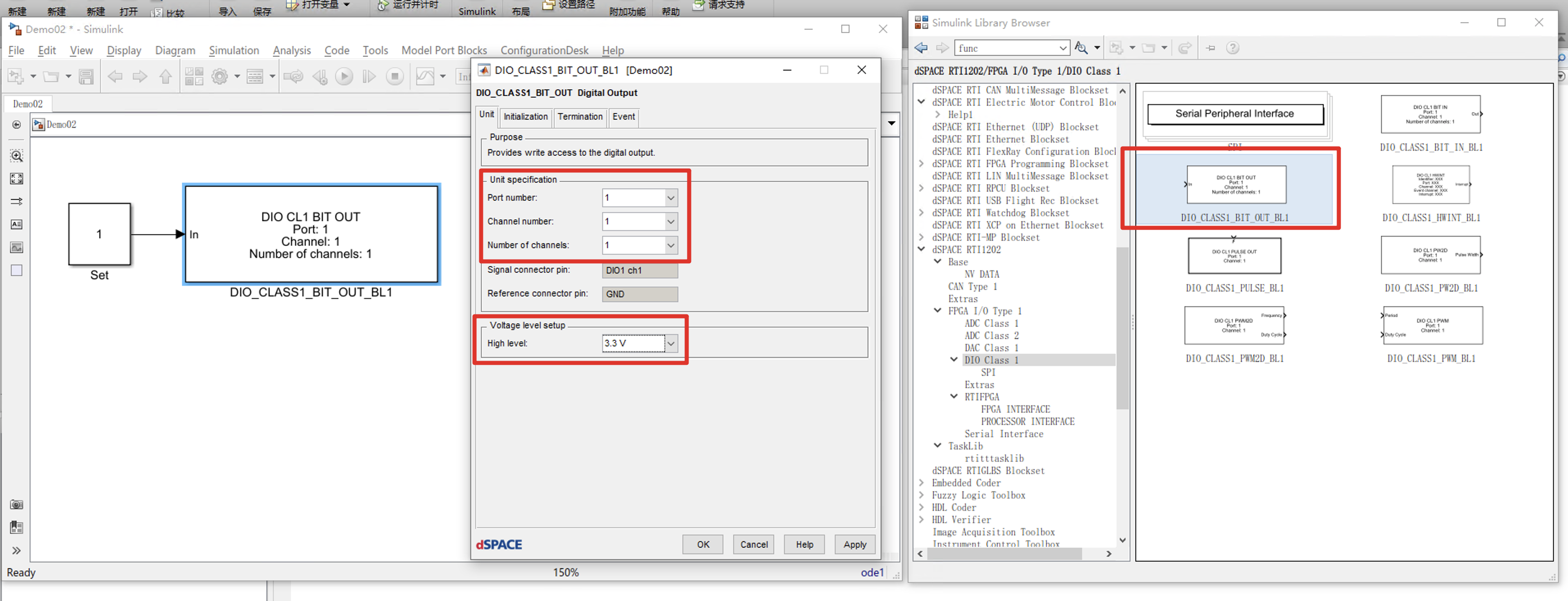Click the Step Back icon in toolbar
The image size is (1568, 601).
click(319, 77)
